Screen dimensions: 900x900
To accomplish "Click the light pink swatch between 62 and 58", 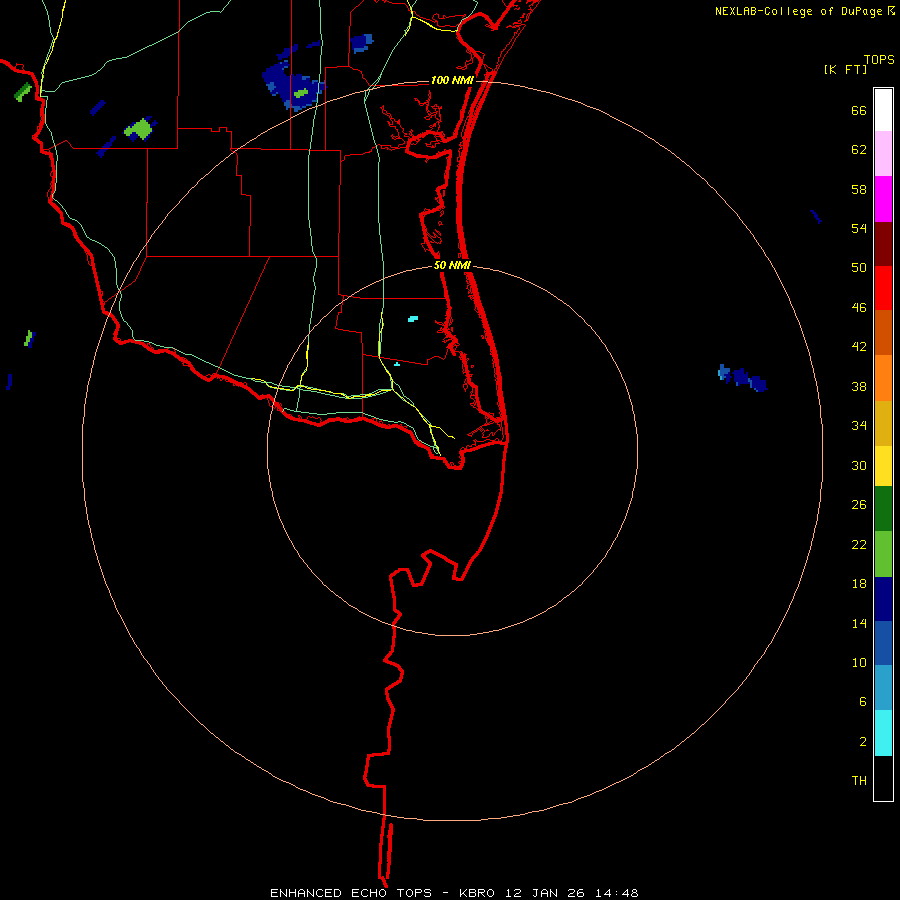I will coord(883,153).
